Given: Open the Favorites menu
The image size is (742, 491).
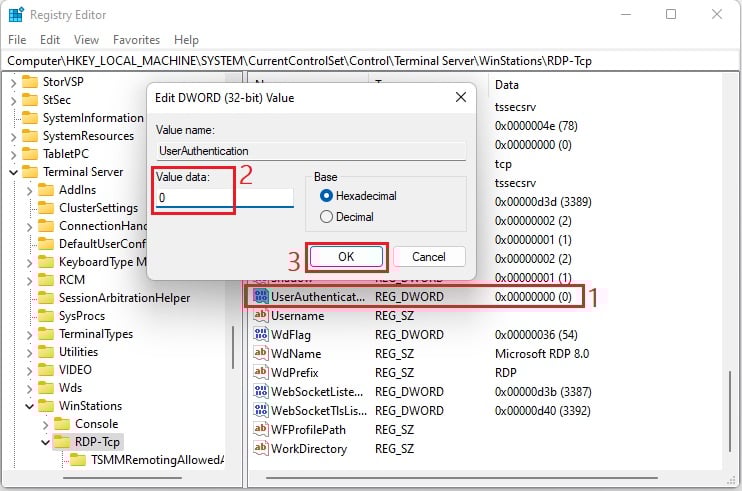Looking at the screenshot, I should click(136, 40).
